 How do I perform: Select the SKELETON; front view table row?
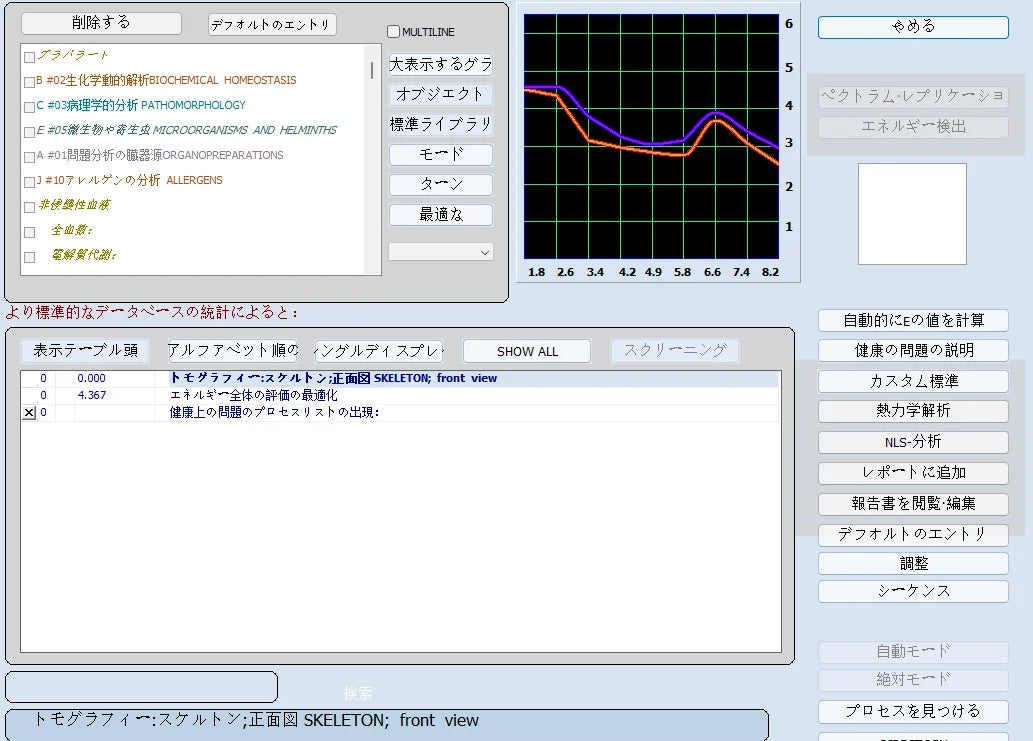[400, 379]
